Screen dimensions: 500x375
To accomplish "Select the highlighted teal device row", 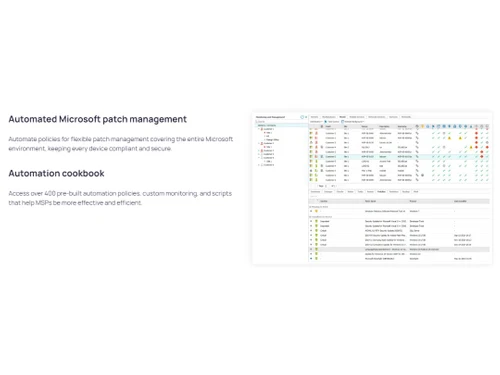I will click(x=399, y=156).
